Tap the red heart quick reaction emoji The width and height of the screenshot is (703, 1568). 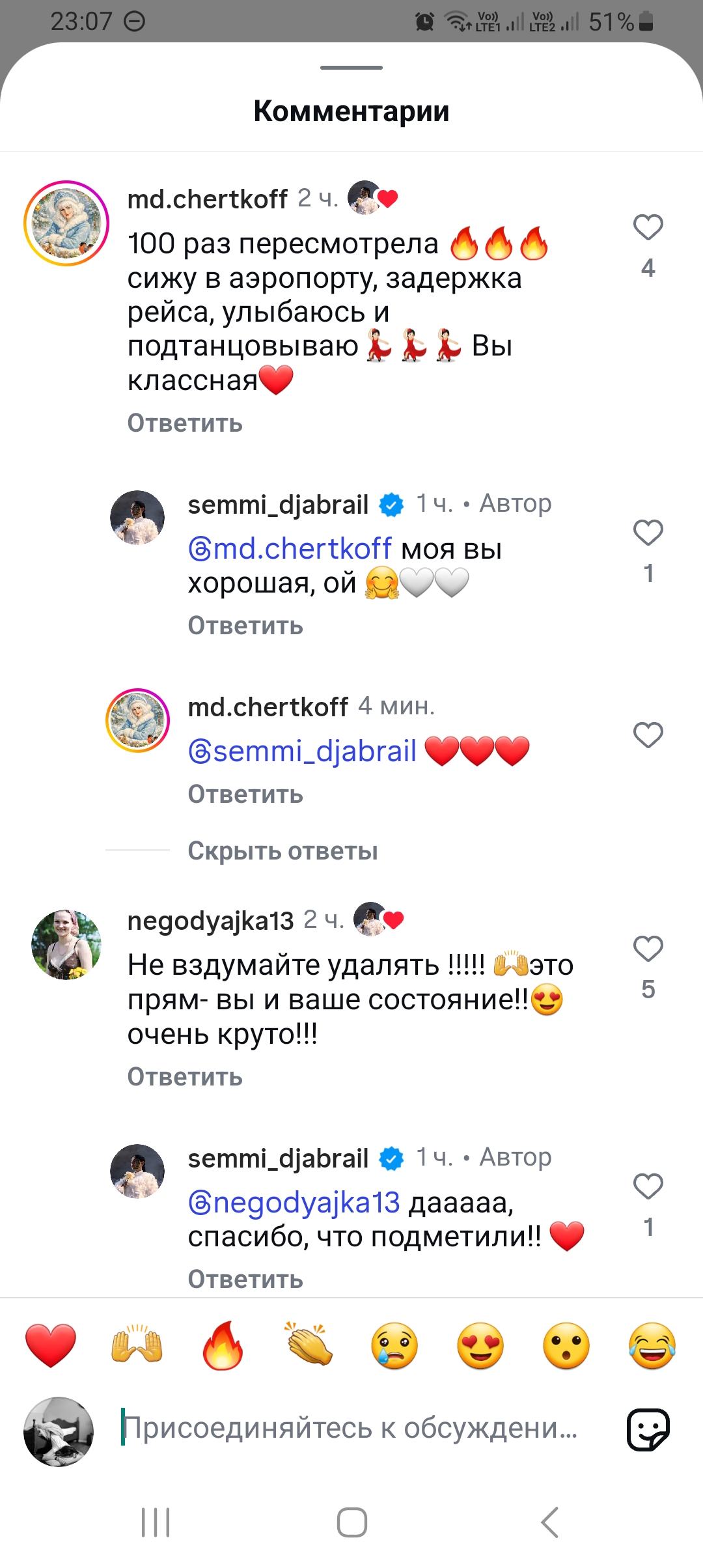click(x=51, y=1345)
